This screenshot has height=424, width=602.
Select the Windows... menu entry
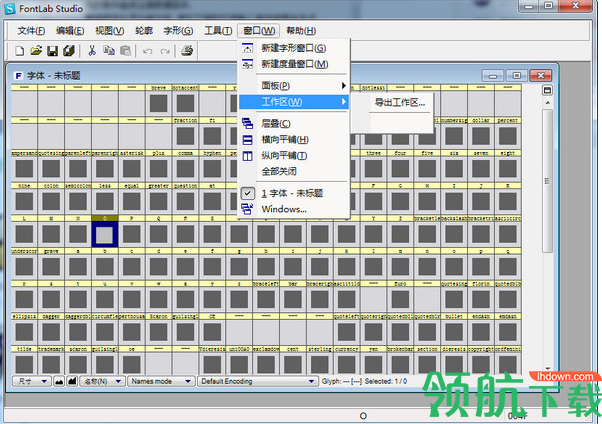(x=284, y=209)
